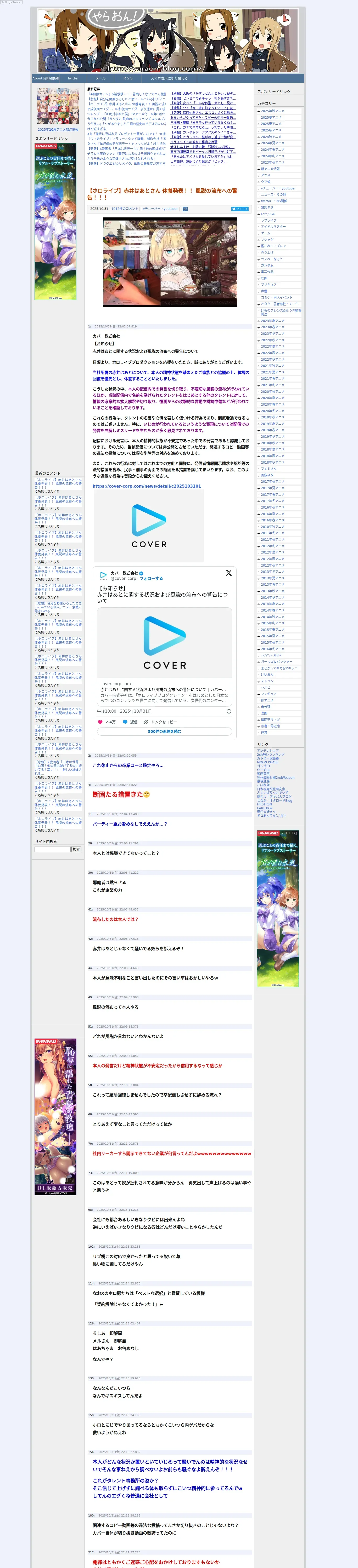Open the 雑談ネタ category
This screenshot has height=1568, width=358.
coord(267,207)
